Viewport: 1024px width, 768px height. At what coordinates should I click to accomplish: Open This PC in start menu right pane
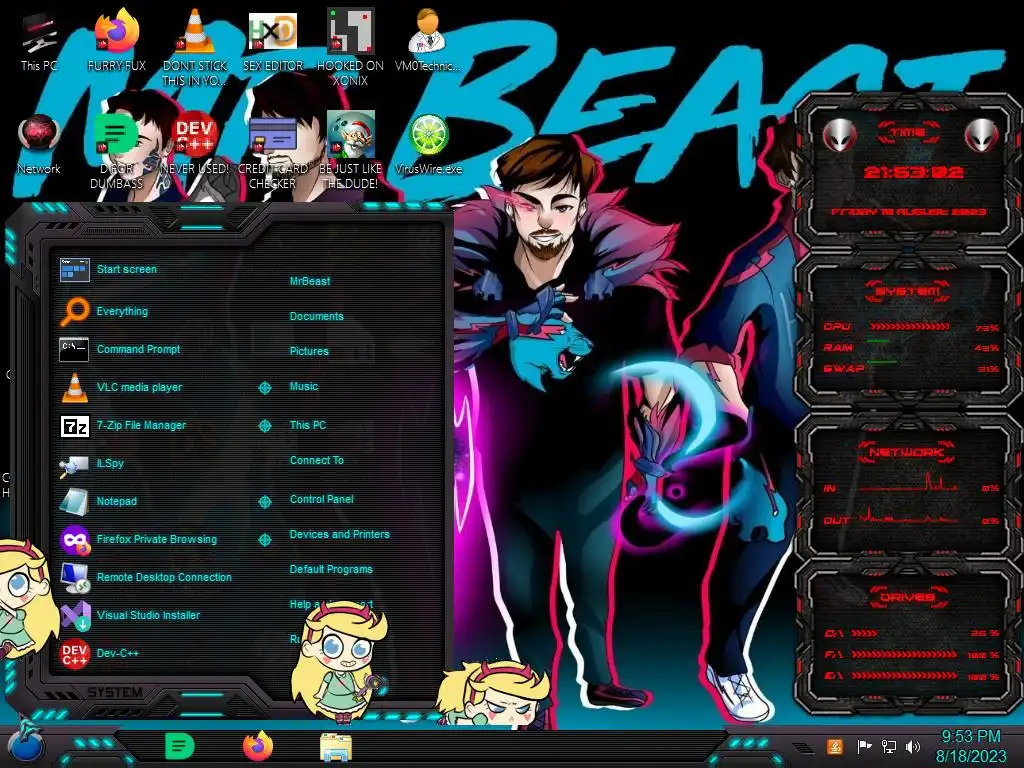tap(308, 425)
